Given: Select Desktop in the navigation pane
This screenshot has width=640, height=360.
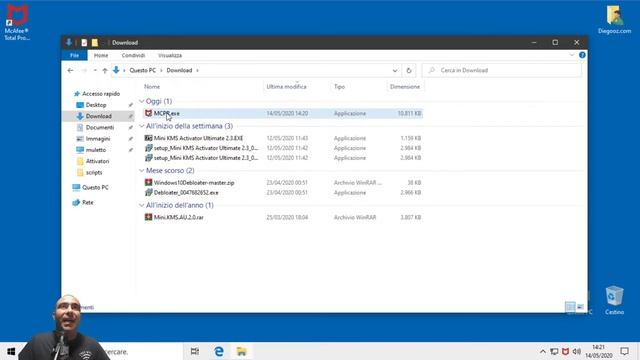Looking at the screenshot, I should coord(96,105).
